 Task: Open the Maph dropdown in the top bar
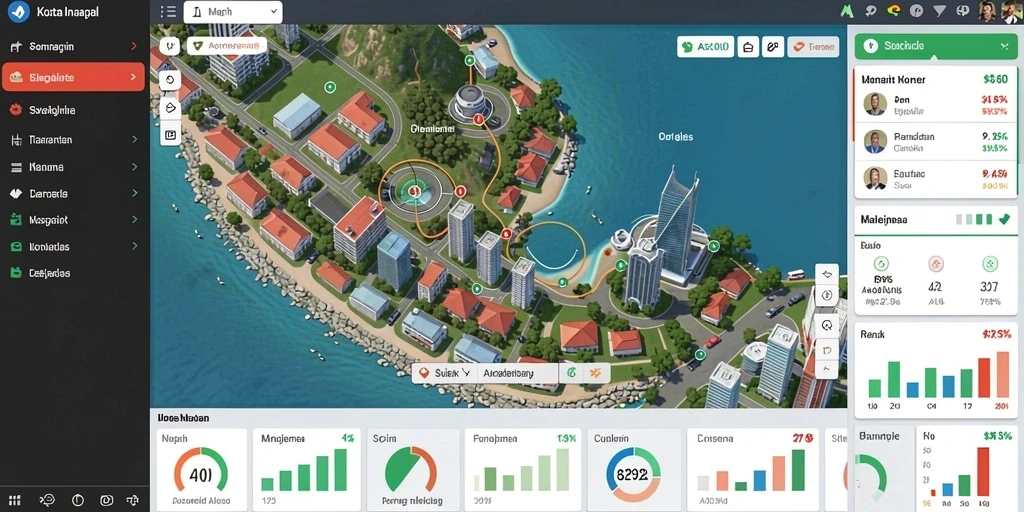(x=233, y=12)
